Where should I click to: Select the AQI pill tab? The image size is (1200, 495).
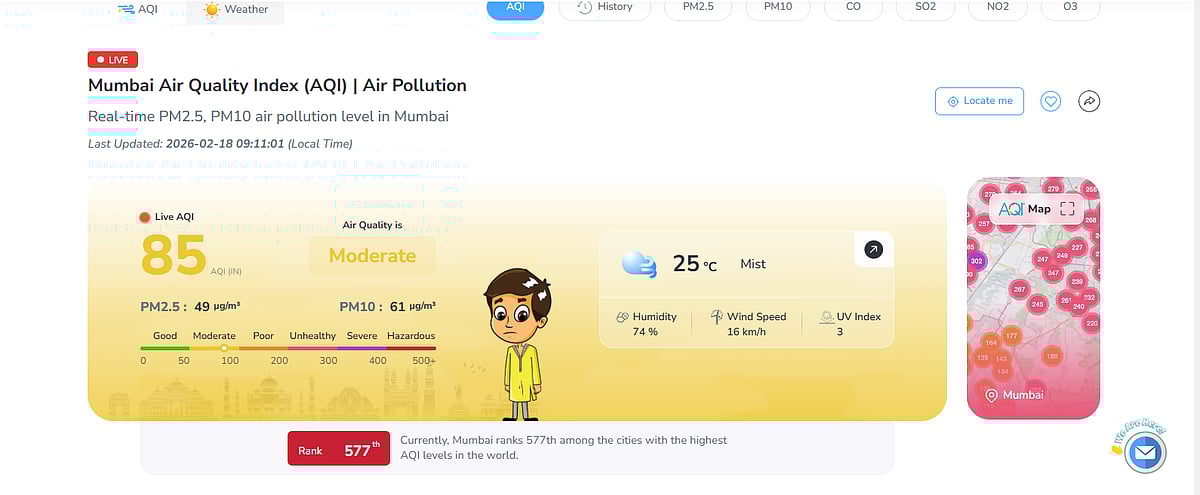[x=515, y=8]
